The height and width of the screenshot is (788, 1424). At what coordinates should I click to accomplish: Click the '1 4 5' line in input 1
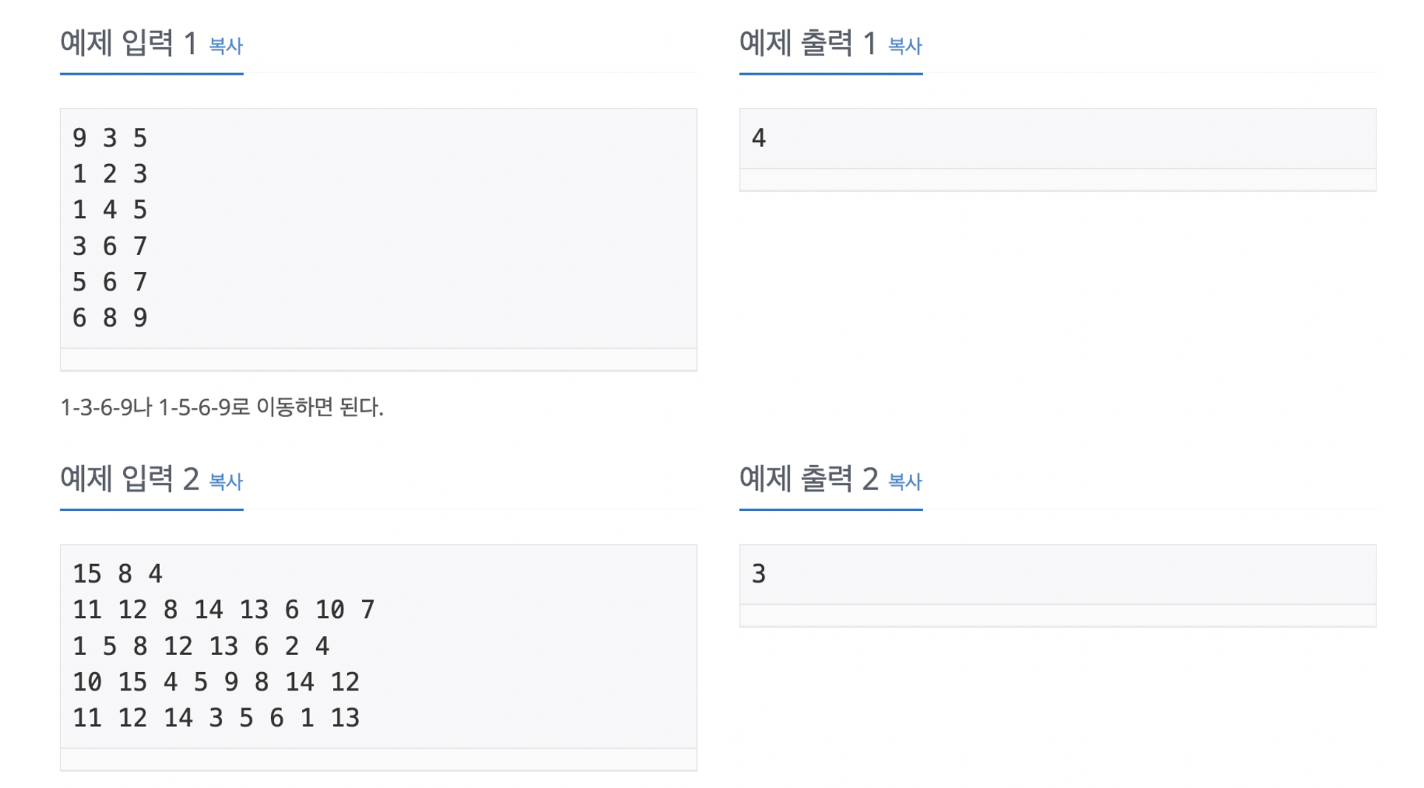pyautogui.click(x=110, y=210)
